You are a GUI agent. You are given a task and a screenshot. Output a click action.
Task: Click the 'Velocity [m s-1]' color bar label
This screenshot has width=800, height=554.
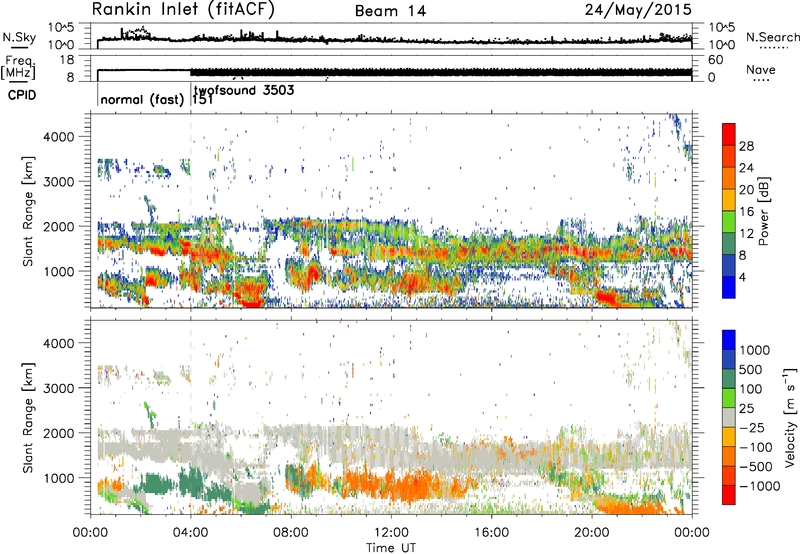point(790,417)
